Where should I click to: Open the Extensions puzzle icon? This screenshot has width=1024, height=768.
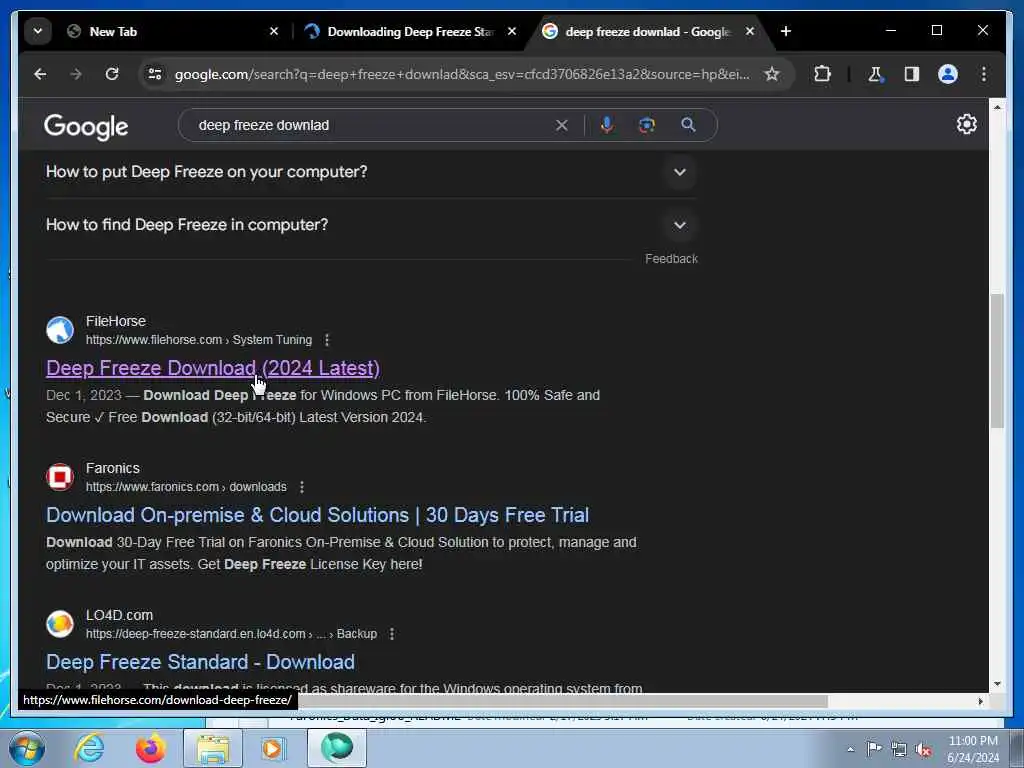[x=822, y=74]
